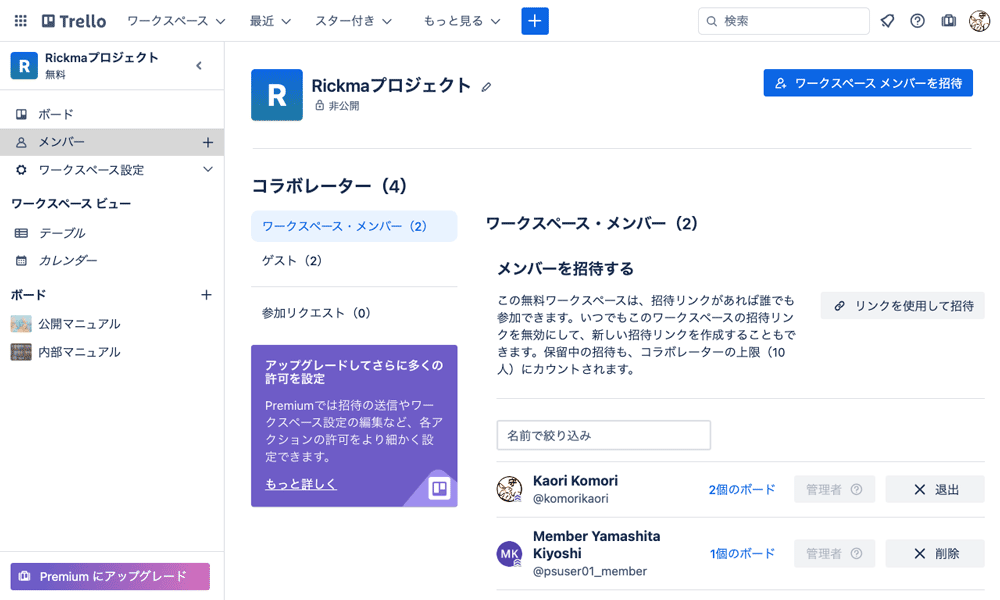Click the Member Yamashita Kiyoshi name
This screenshot has width=1000, height=600.
[596, 545]
